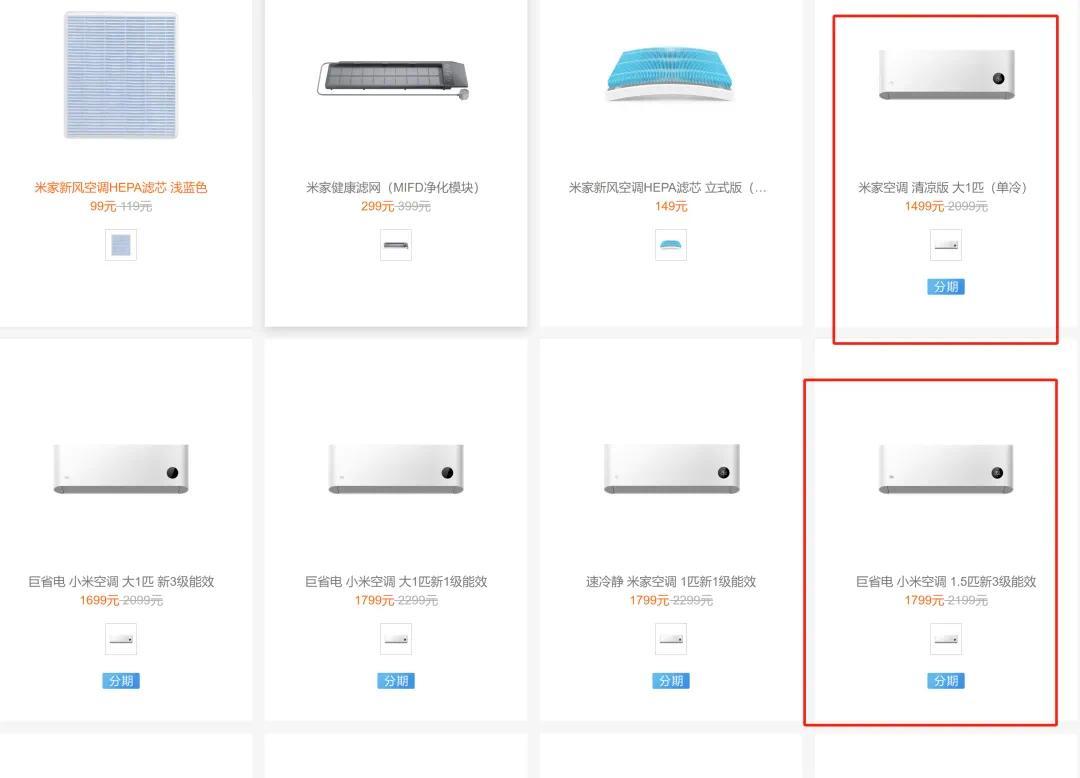Click the 大1匹新1级能效 air conditioner image
The image size is (1080, 778).
coord(396,469)
